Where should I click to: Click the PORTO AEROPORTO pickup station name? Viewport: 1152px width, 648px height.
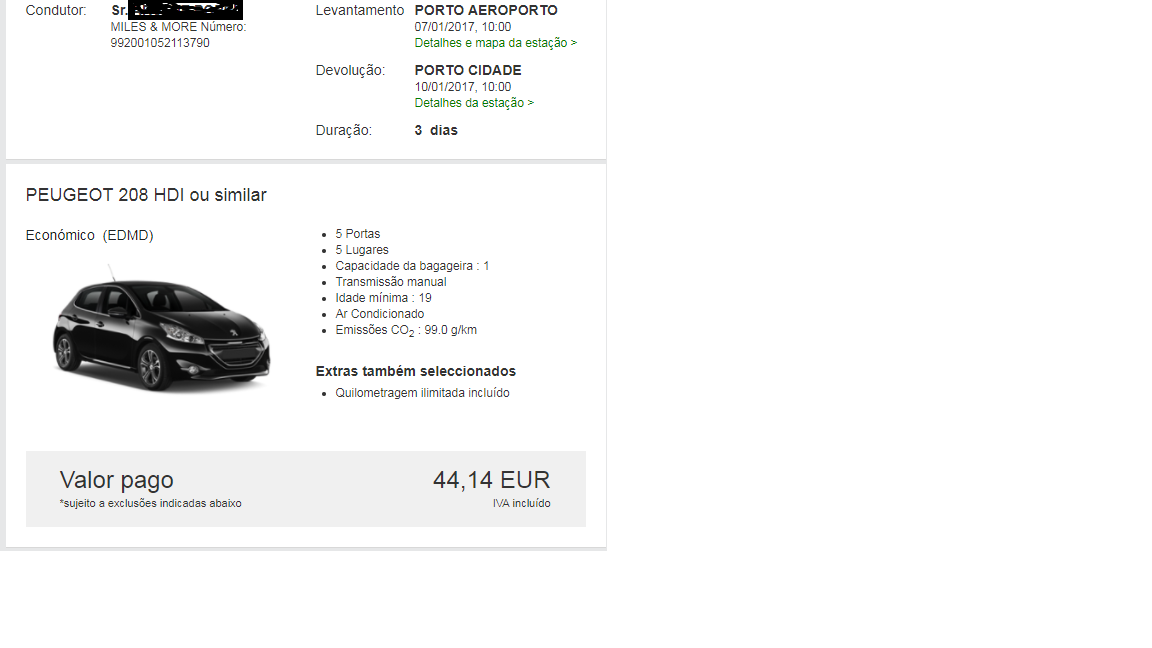[486, 10]
